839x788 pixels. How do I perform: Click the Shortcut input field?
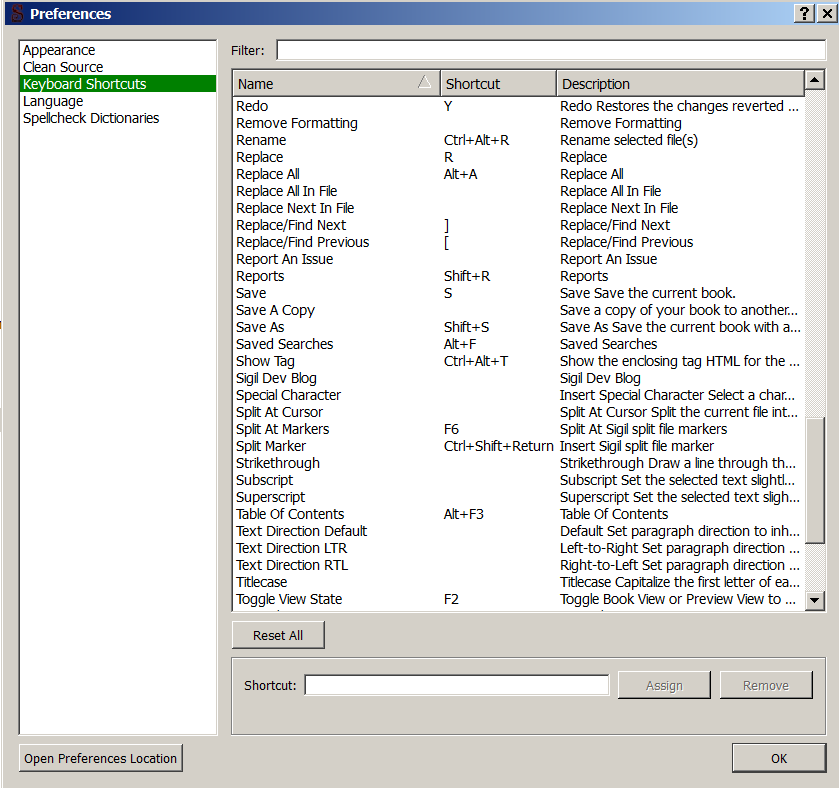click(x=457, y=685)
